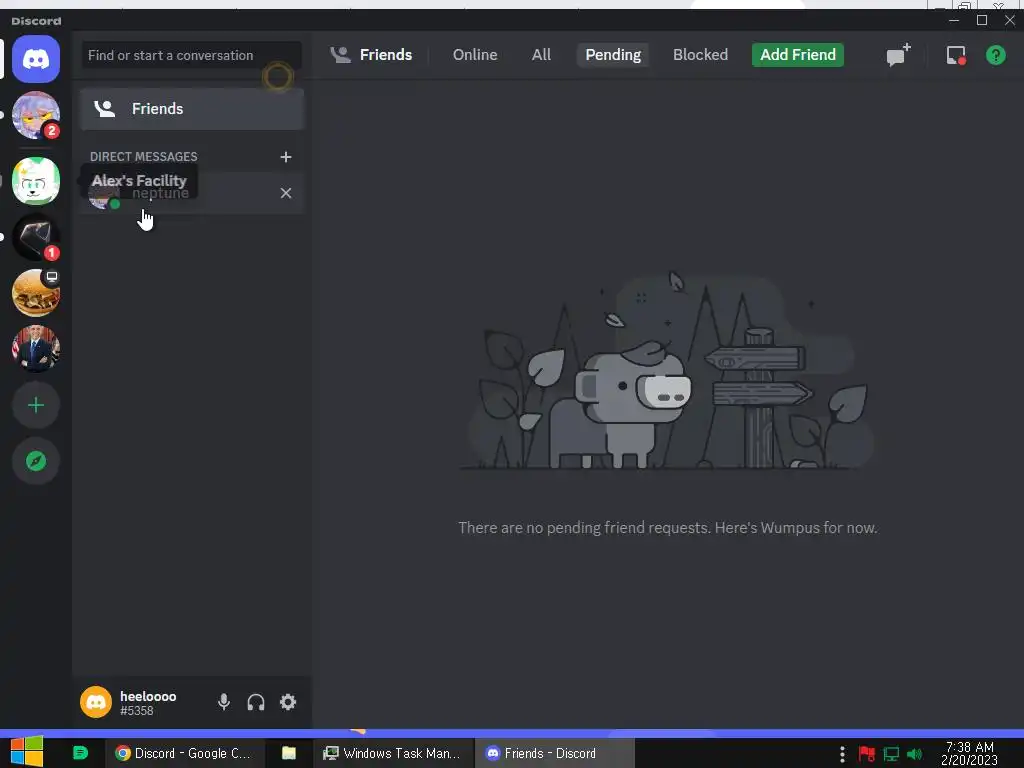This screenshot has height=768, width=1024.
Task: Focus the Find or start a conversation box
Action: pos(191,56)
